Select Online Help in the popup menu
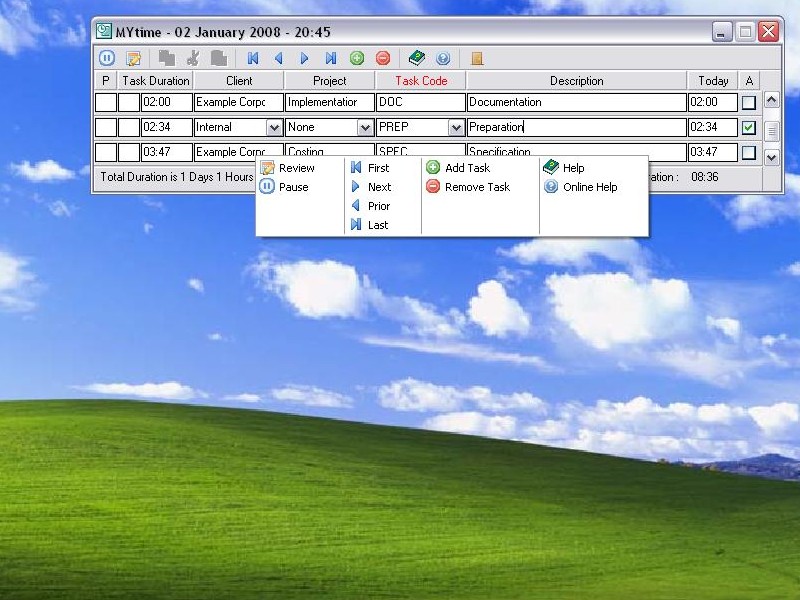Screen dimensions: 800x600 (x=589, y=187)
